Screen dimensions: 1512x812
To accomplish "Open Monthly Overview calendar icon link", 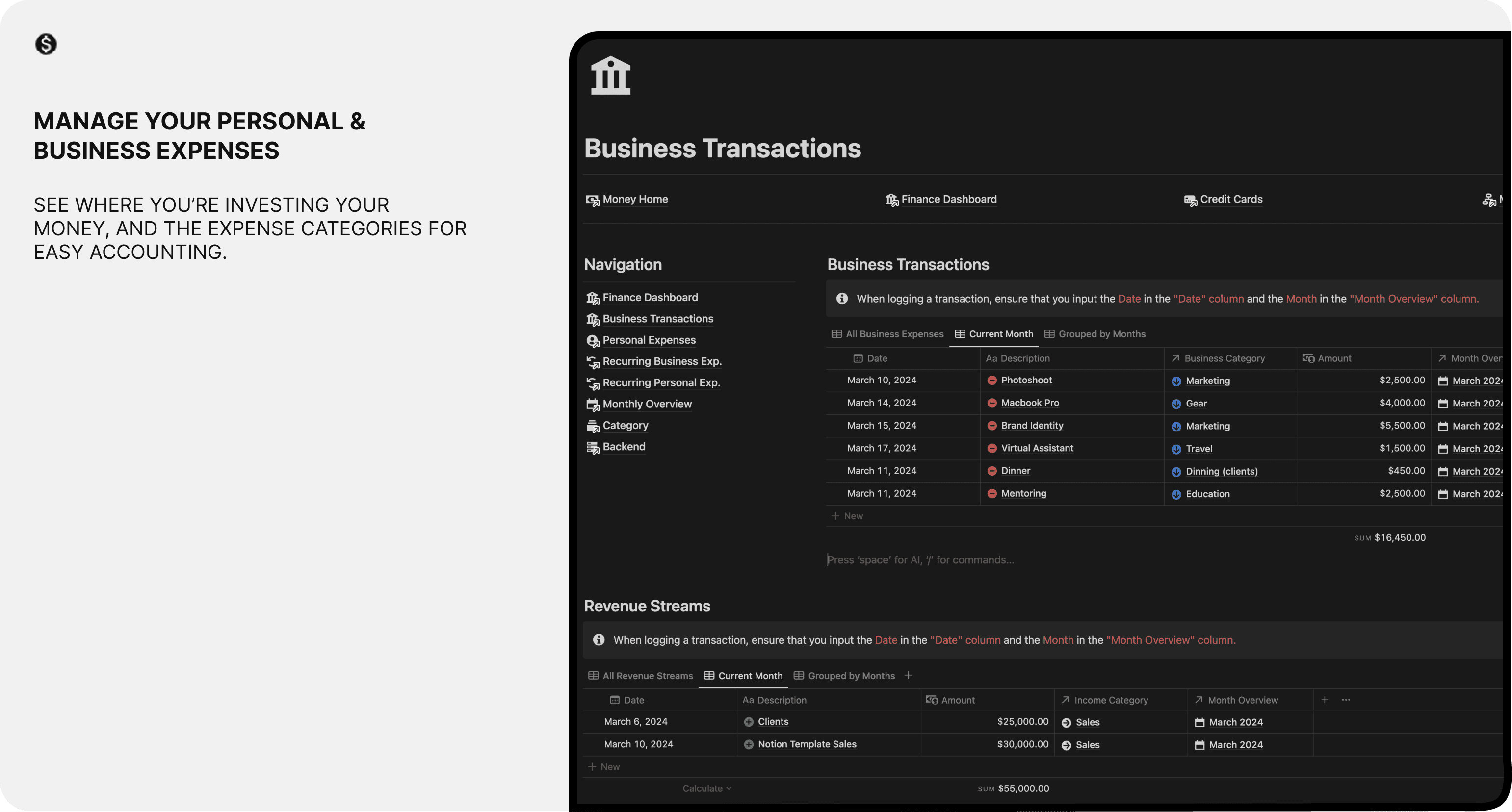I will point(592,405).
